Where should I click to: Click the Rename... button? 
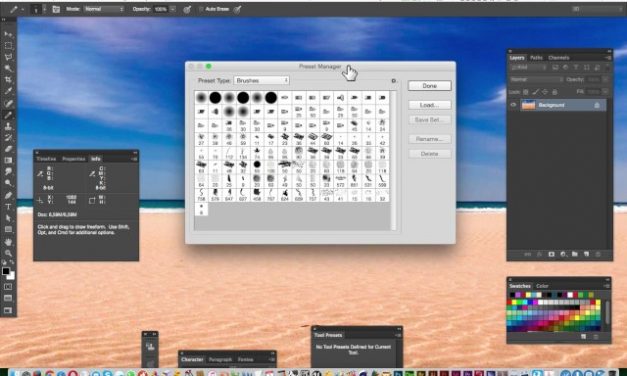[x=429, y=139]
